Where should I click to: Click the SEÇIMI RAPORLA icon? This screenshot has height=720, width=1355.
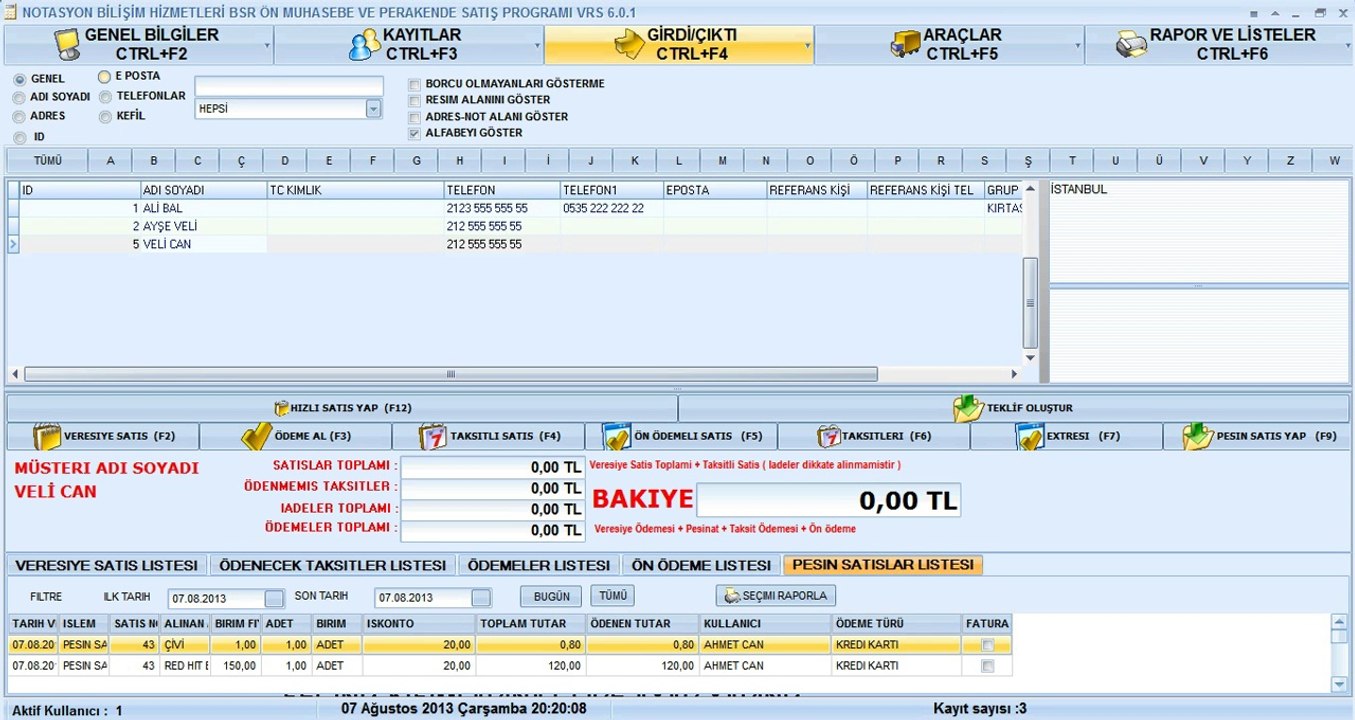732,596
